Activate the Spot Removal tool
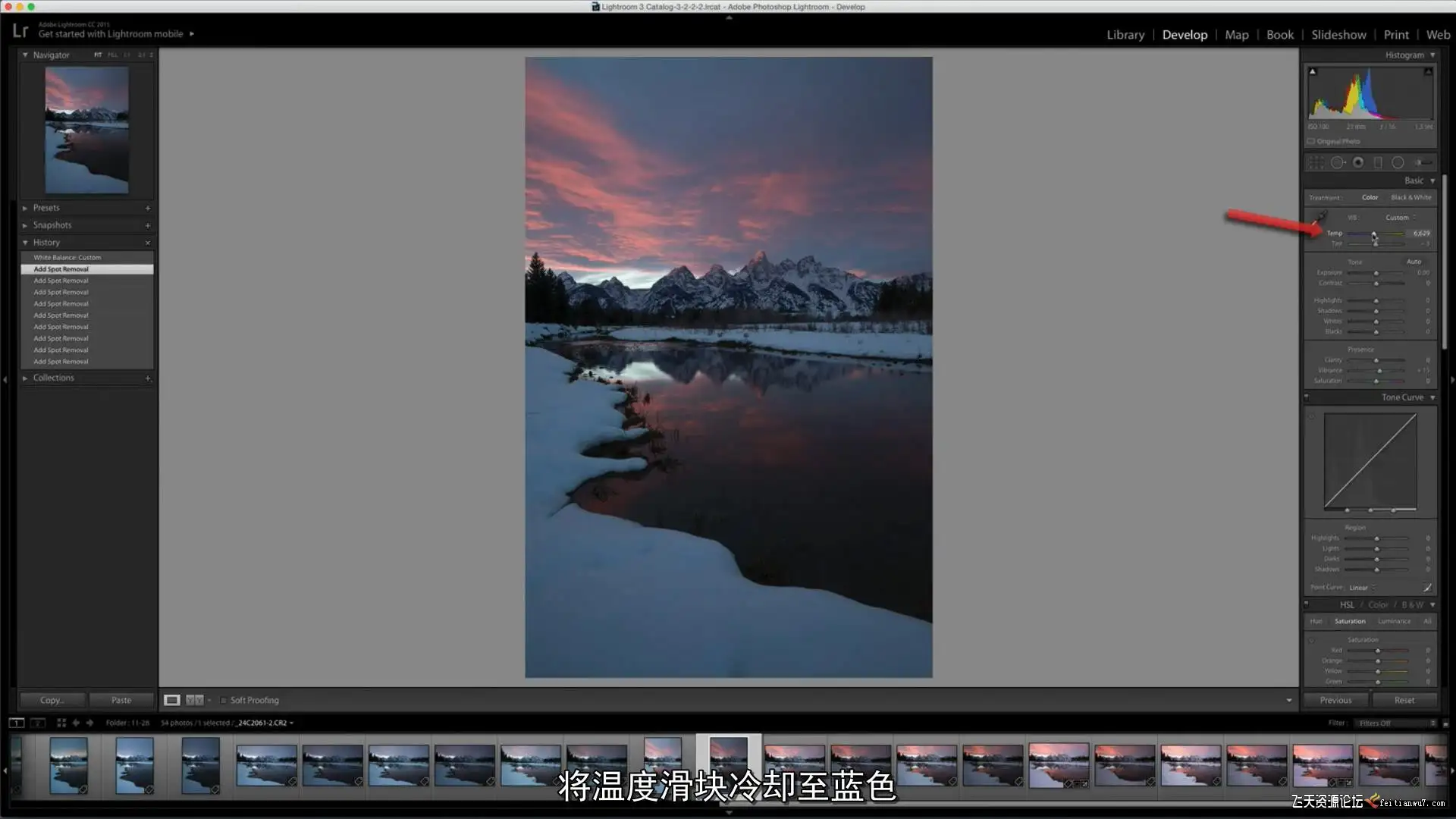The image size is (1456, 819). point(1338,162)
